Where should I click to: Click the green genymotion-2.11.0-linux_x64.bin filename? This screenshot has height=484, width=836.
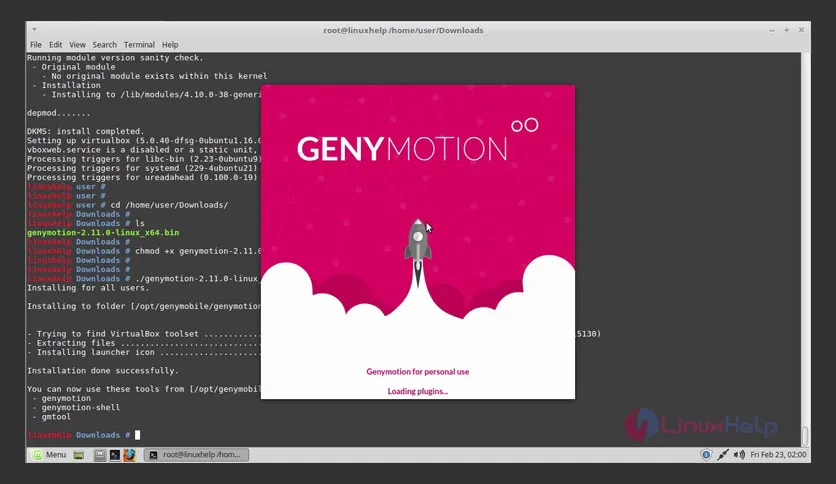tap(103, 232)
